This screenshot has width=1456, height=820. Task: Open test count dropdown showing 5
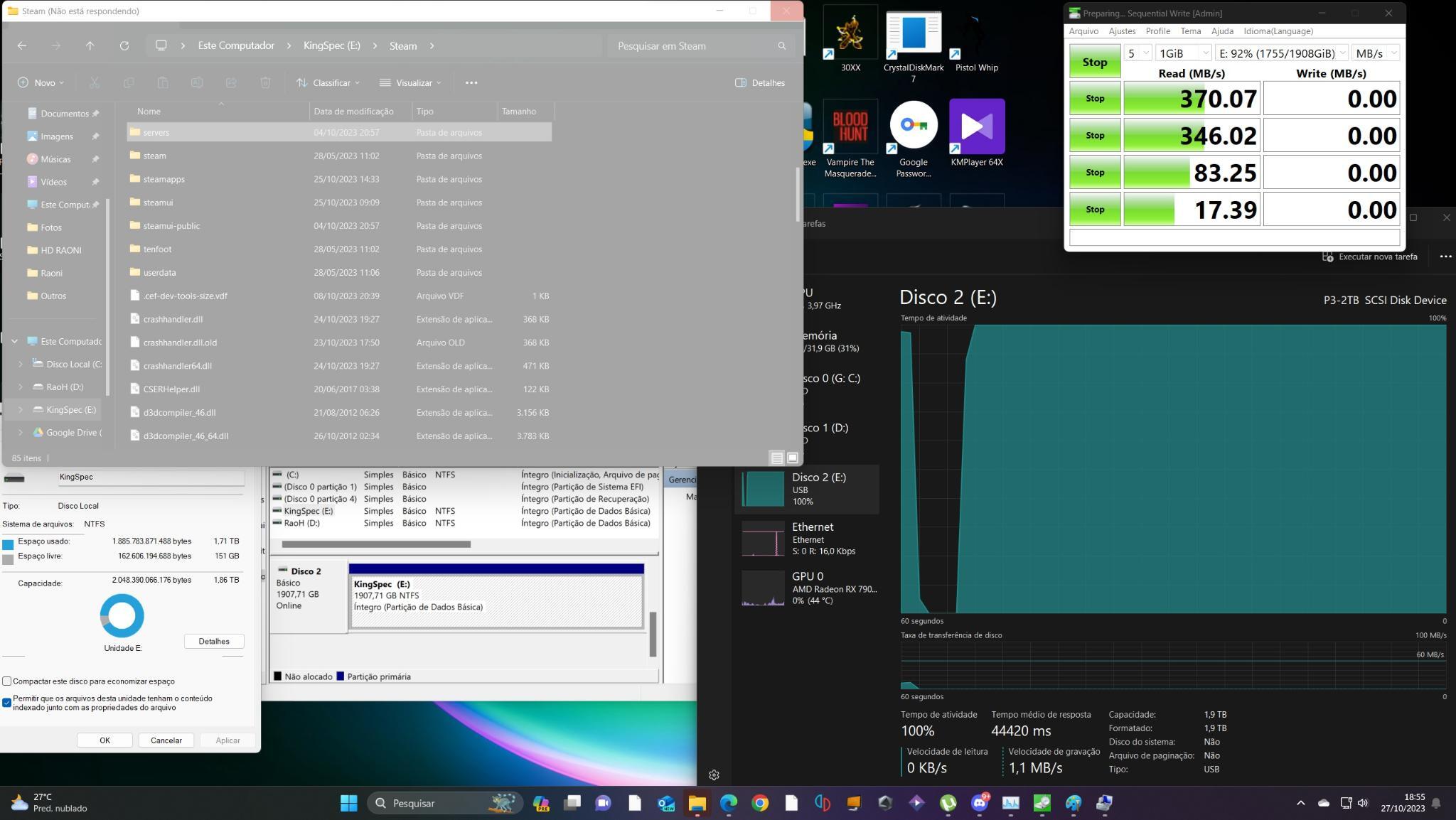(x=1137, y=53)
